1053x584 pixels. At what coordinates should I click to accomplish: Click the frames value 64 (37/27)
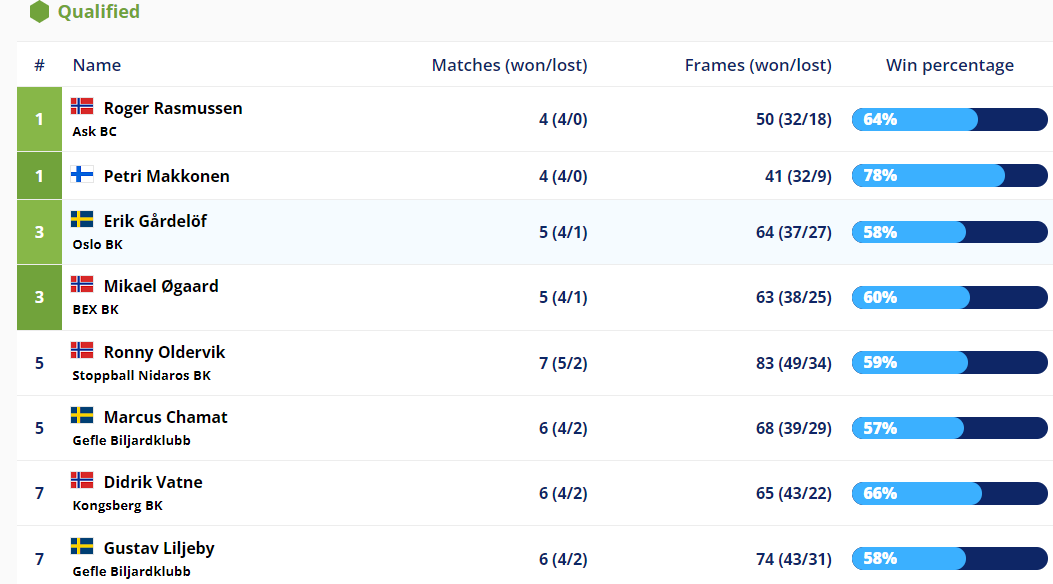[794, 232]
